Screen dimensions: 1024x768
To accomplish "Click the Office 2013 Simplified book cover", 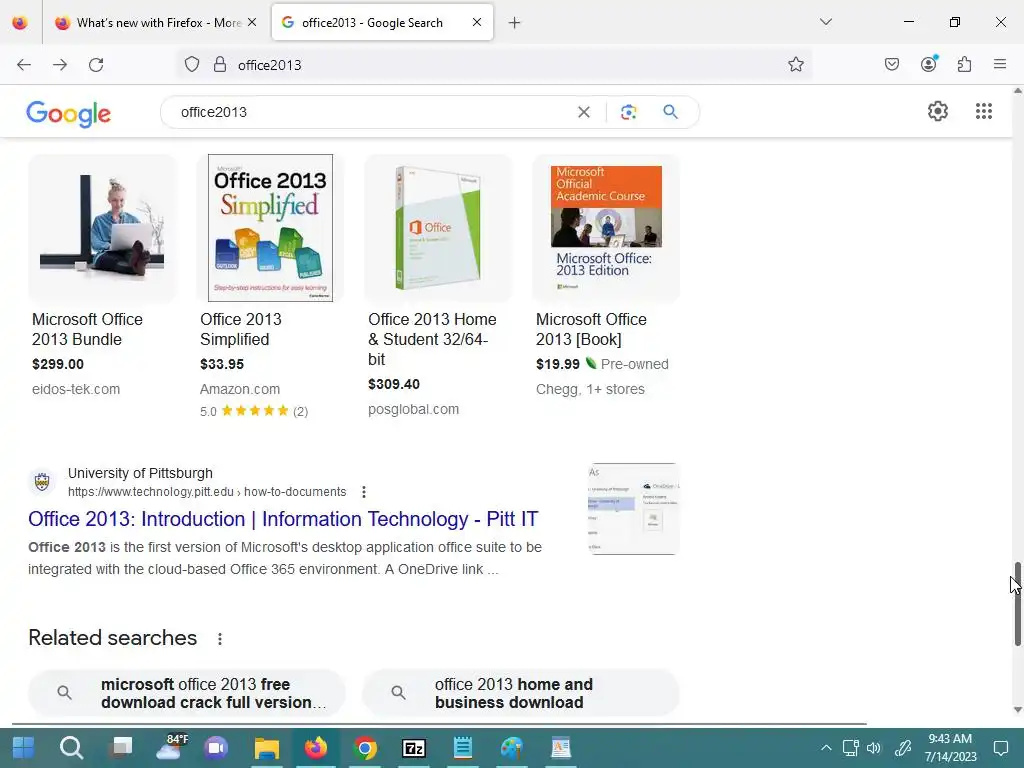I will pyautogui.click(x=270, y=228).
